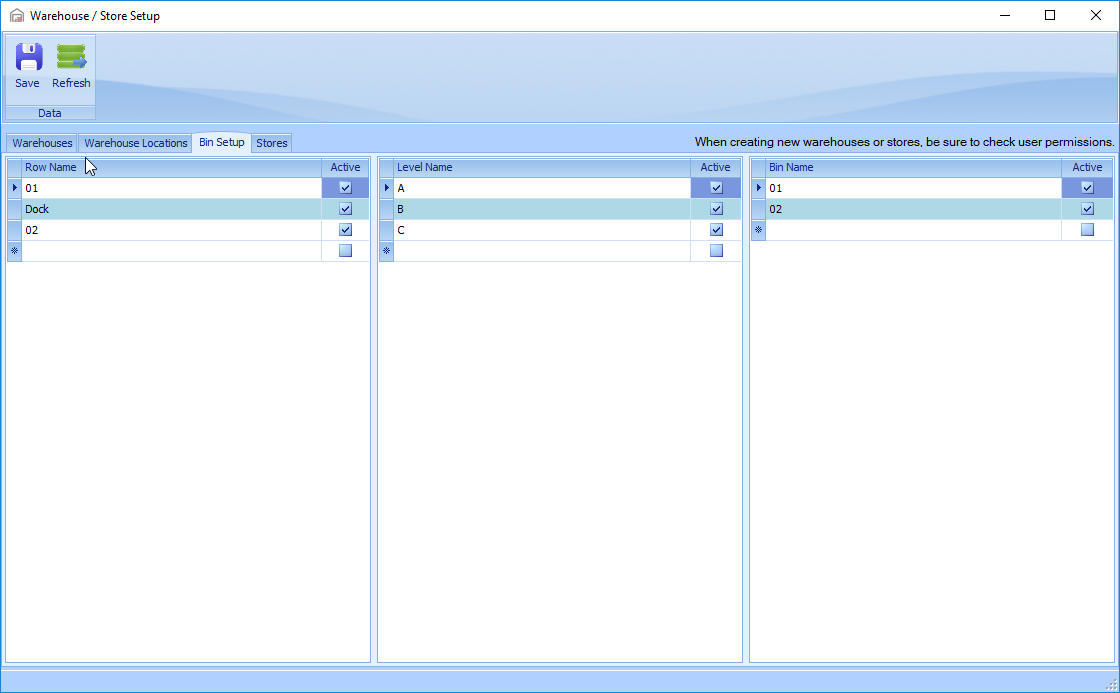This screenshot has height=693, width=1120.
Task: Sort by Row Name column header
Action: click(x=170, y=167)
